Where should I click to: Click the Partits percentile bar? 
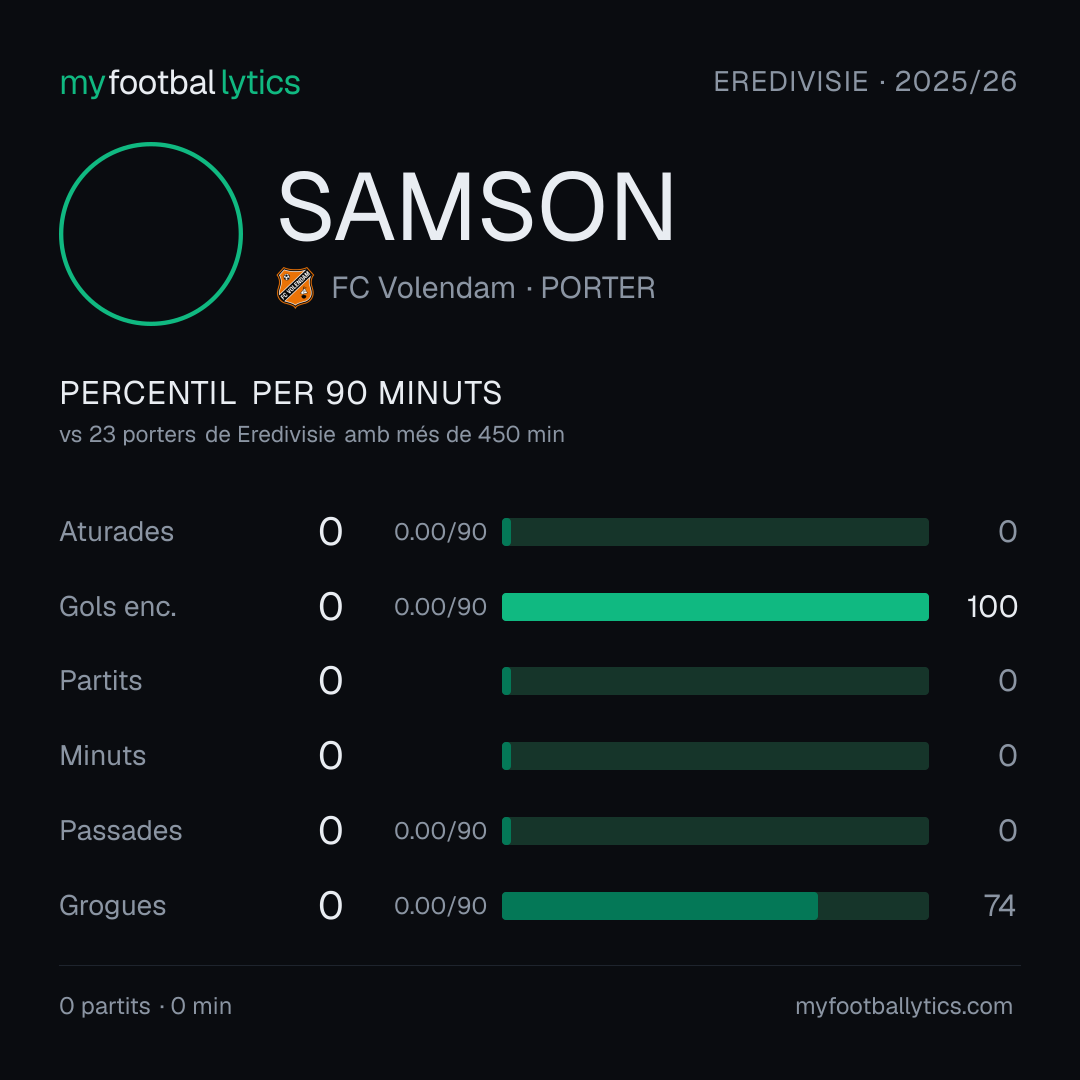point(715,681)
